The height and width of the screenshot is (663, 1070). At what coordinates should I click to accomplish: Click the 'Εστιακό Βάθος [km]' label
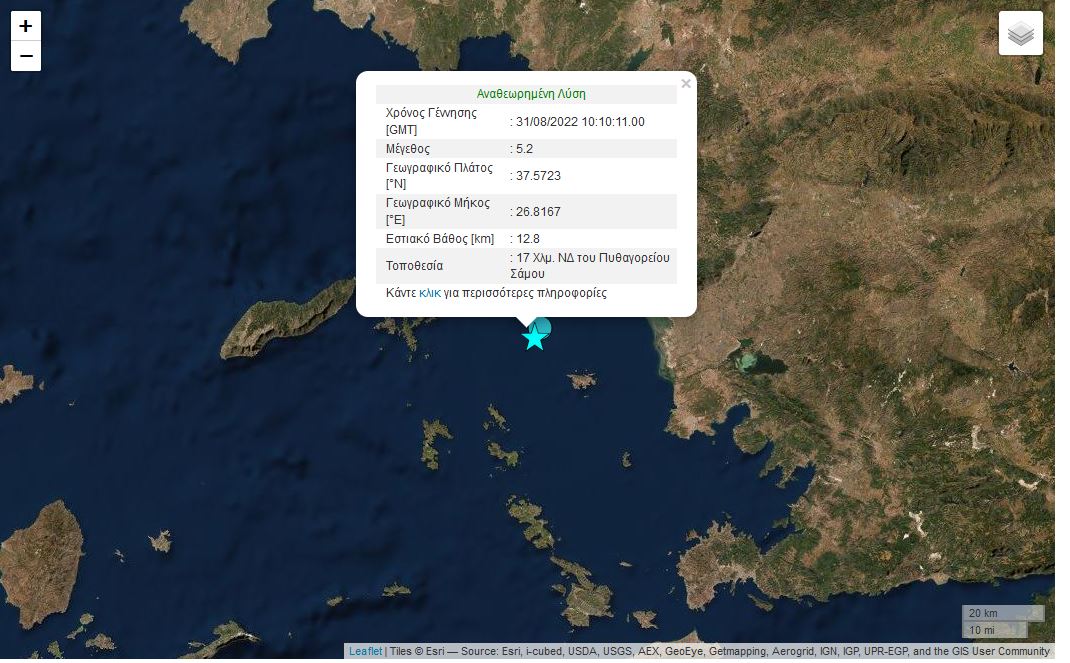click(x=439, y=239)
